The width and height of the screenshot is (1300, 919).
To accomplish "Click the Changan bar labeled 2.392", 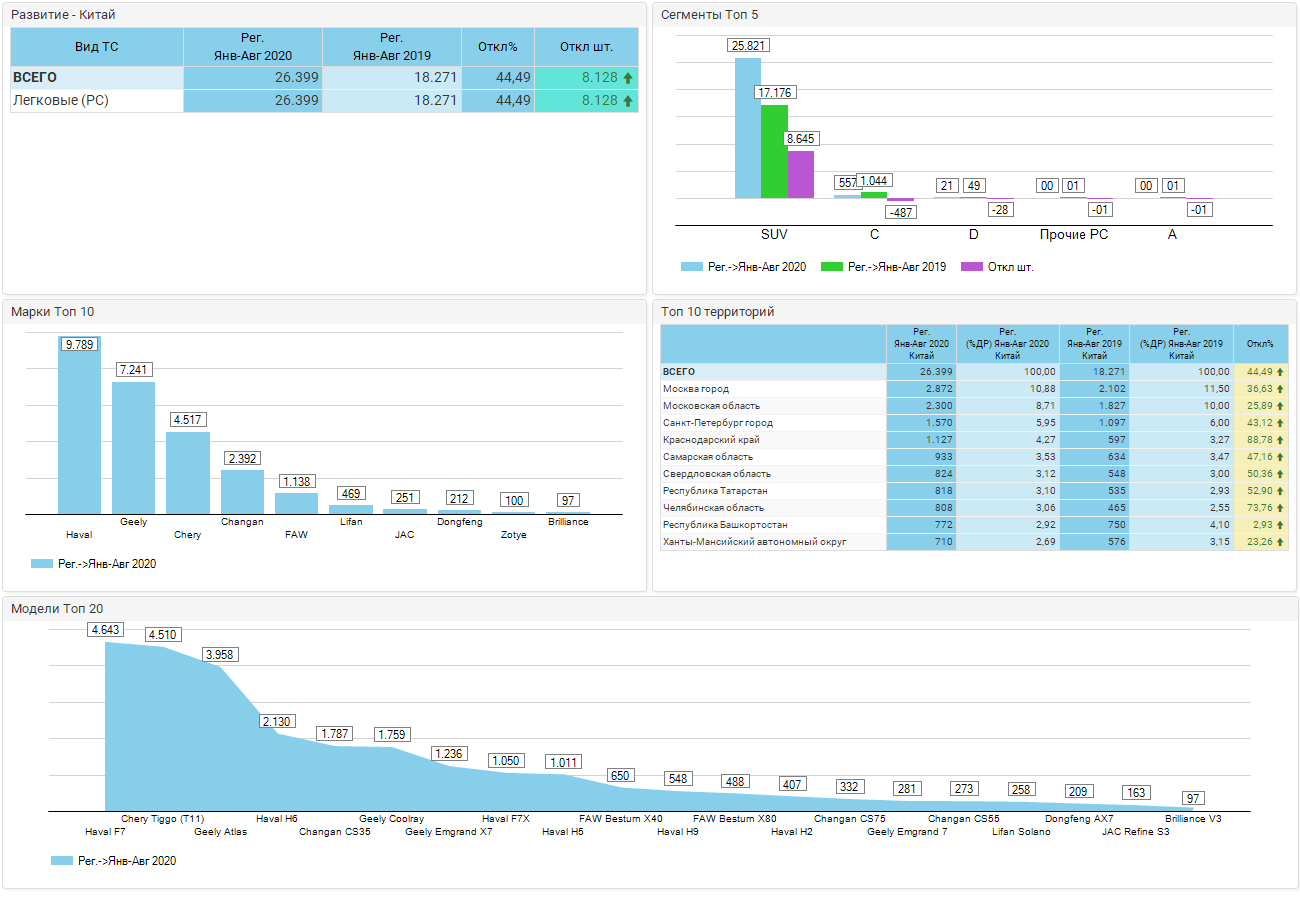I will coord(242,492).
